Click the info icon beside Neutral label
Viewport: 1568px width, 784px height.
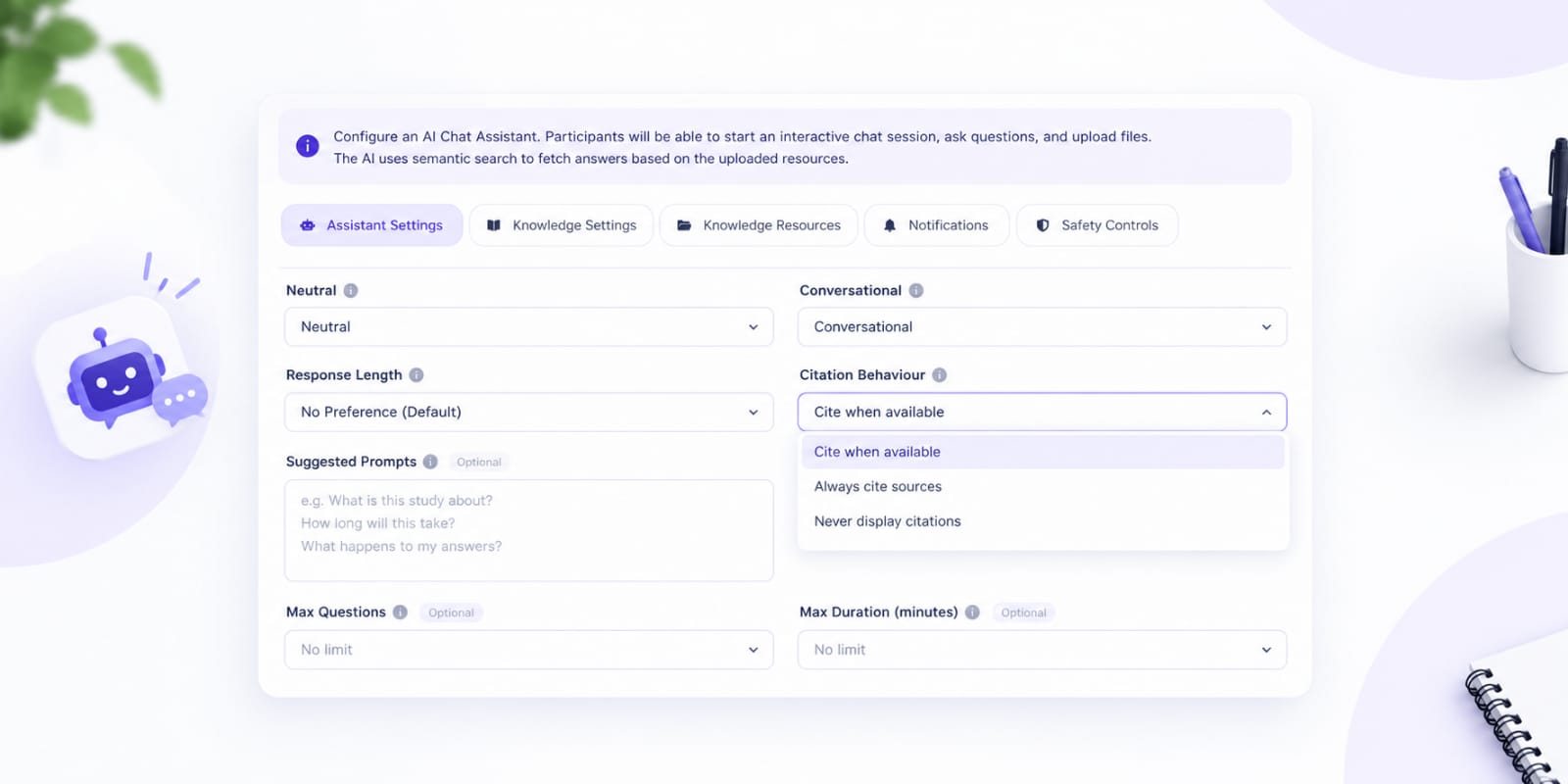click(351, 291)
